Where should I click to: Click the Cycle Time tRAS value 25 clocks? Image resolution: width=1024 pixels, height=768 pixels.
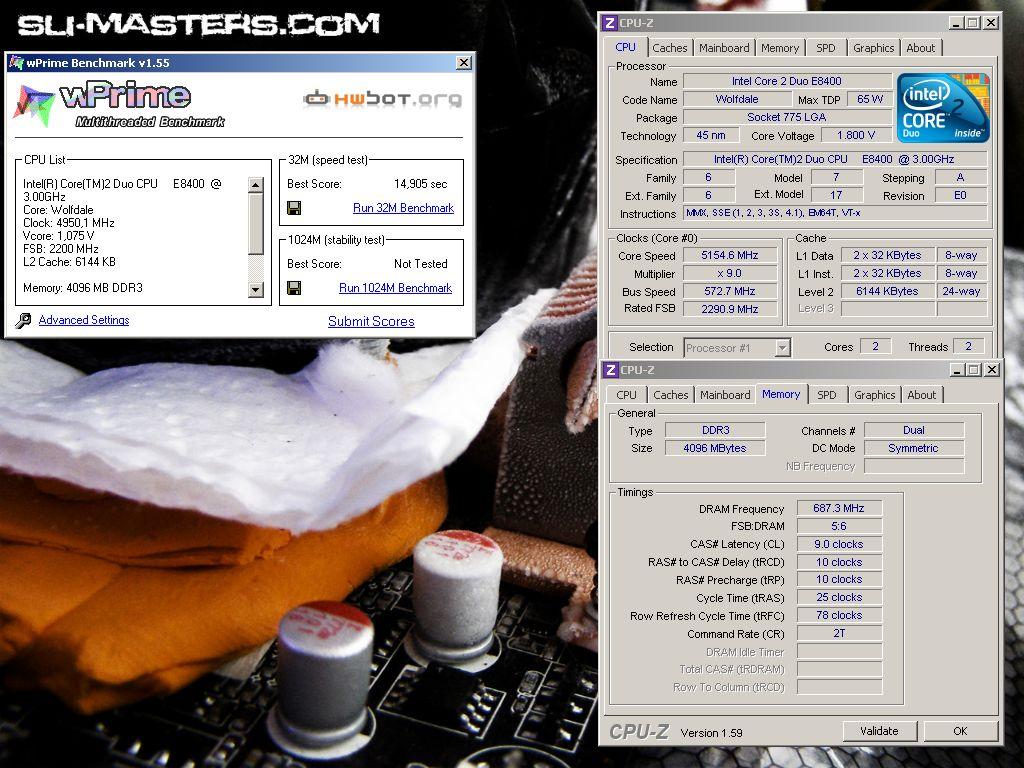pos(839,598)
